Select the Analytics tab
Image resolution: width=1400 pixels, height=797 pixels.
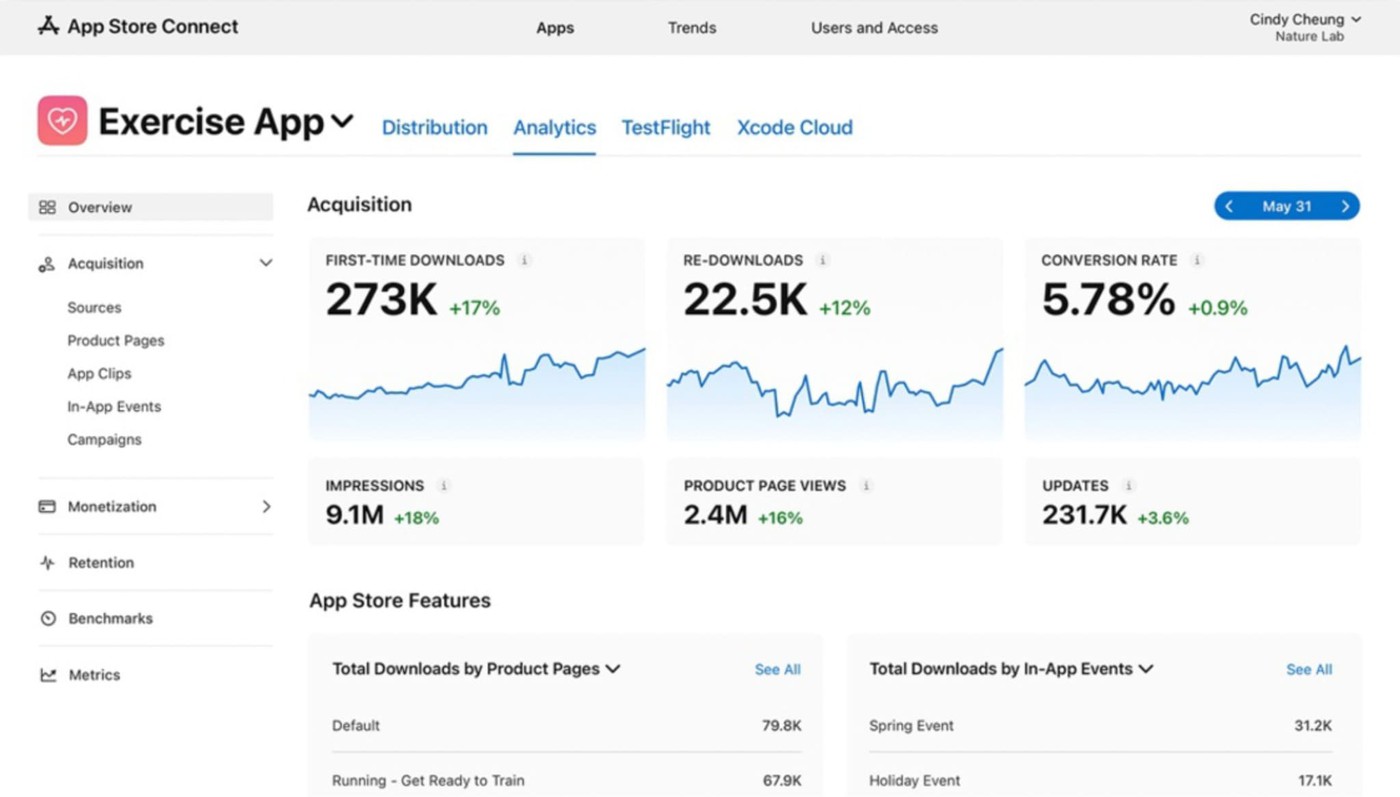pos(555,128)
